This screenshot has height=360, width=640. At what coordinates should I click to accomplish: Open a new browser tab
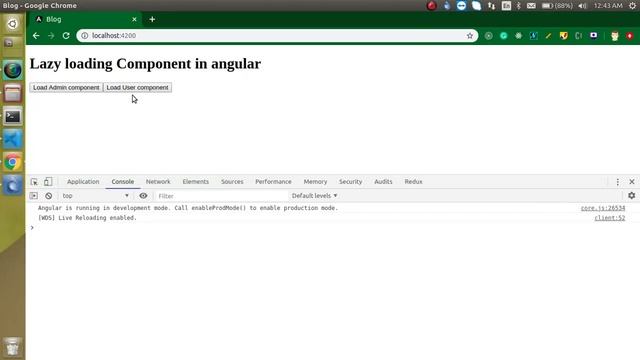point(152,19)
